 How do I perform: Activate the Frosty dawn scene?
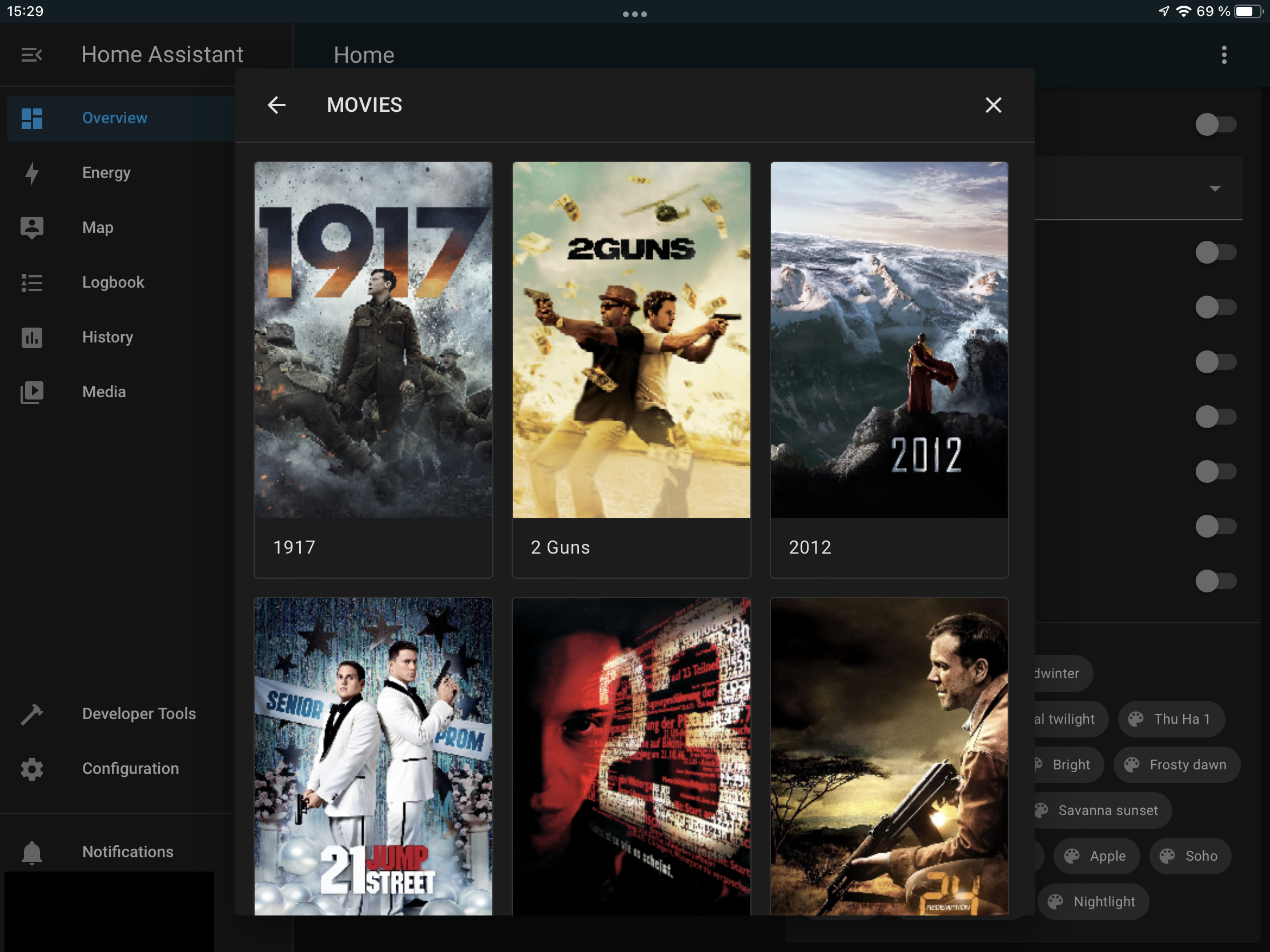coord(1176,765)
